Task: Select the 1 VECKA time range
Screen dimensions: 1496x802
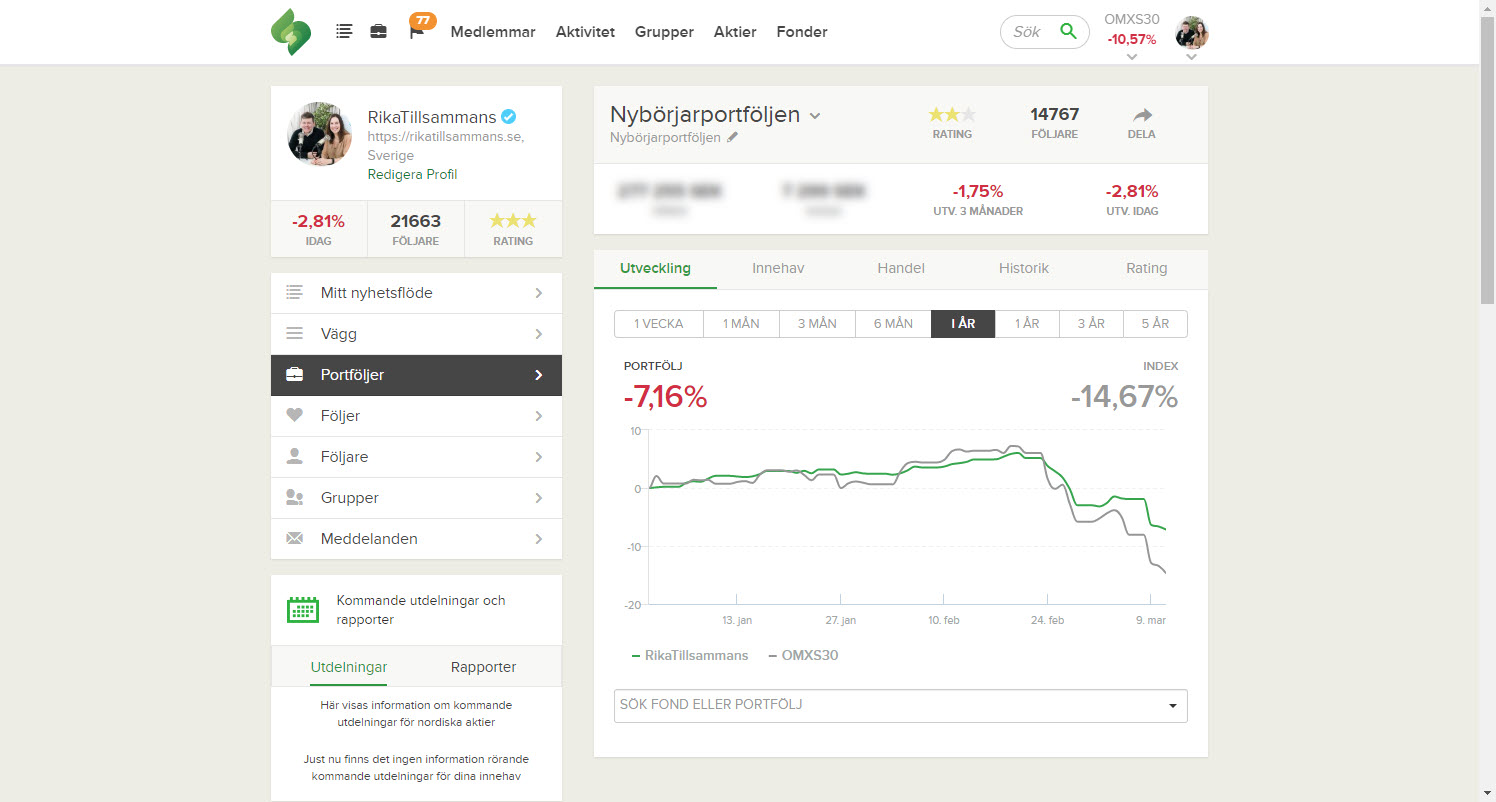Action: point(658,324)
